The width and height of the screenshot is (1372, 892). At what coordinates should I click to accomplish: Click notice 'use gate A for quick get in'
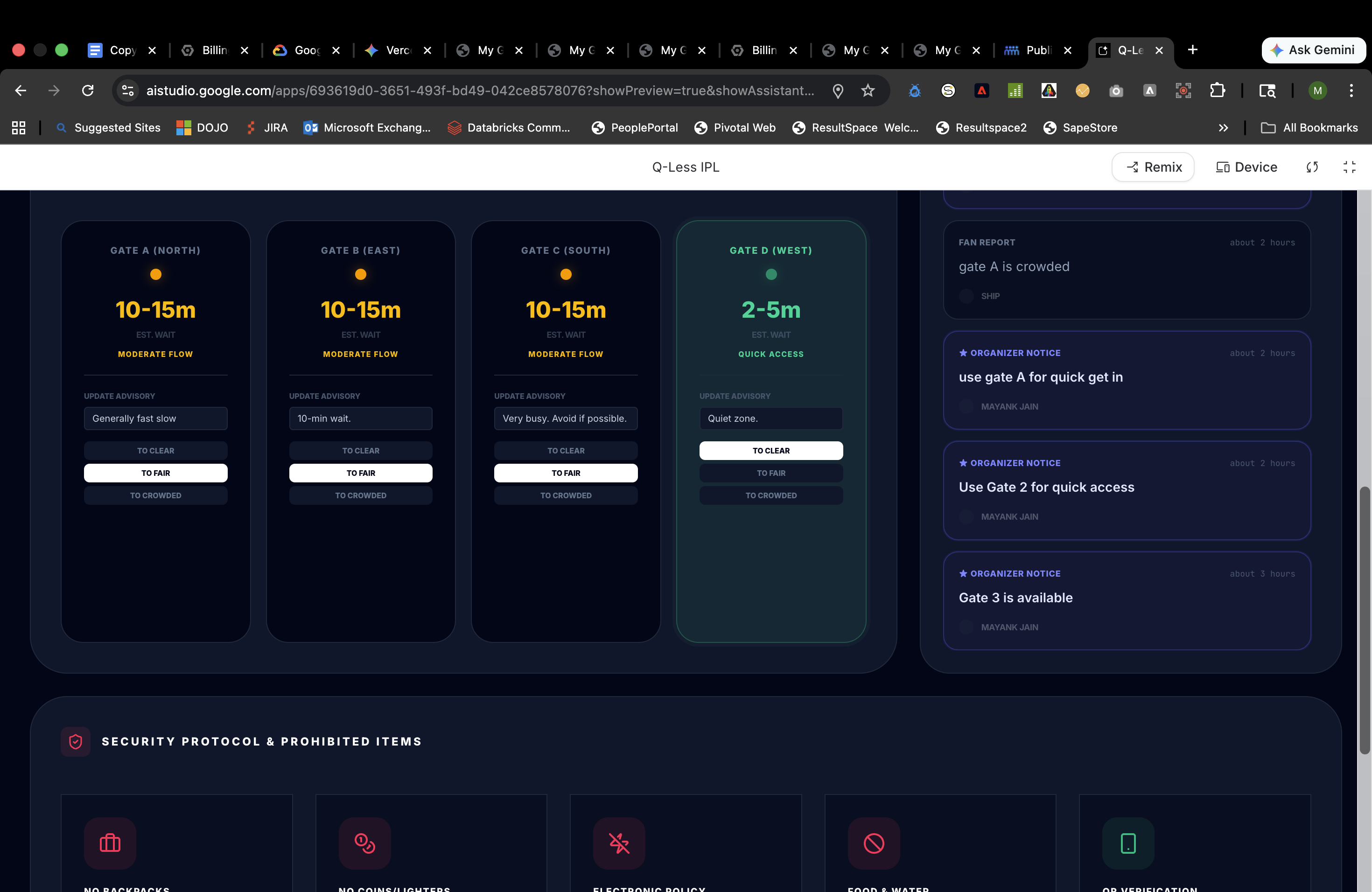(1041, 377)
